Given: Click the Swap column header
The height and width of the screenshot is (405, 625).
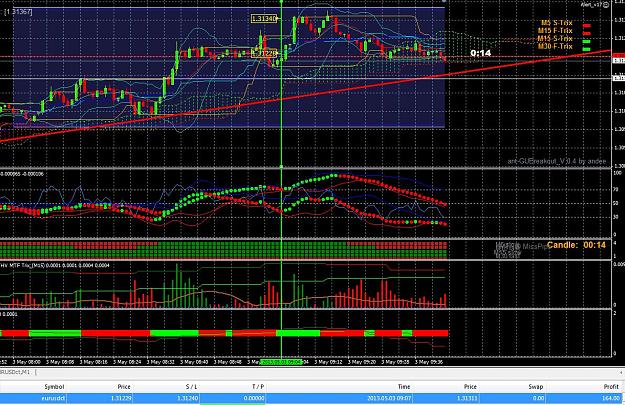Looking at the screenshot, I should (x=536, y=387).
